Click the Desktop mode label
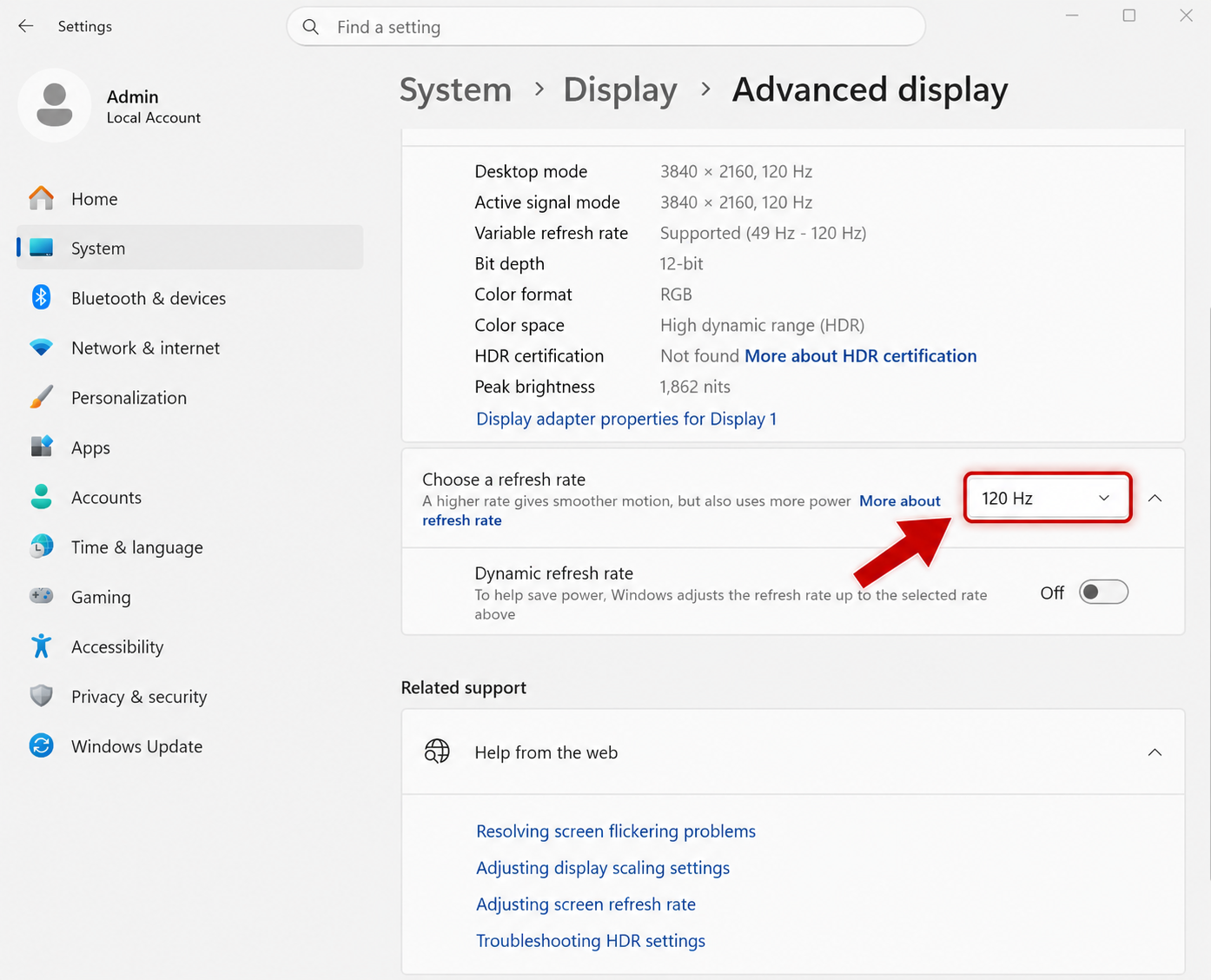1211x980 pixels. click(531, 171)
